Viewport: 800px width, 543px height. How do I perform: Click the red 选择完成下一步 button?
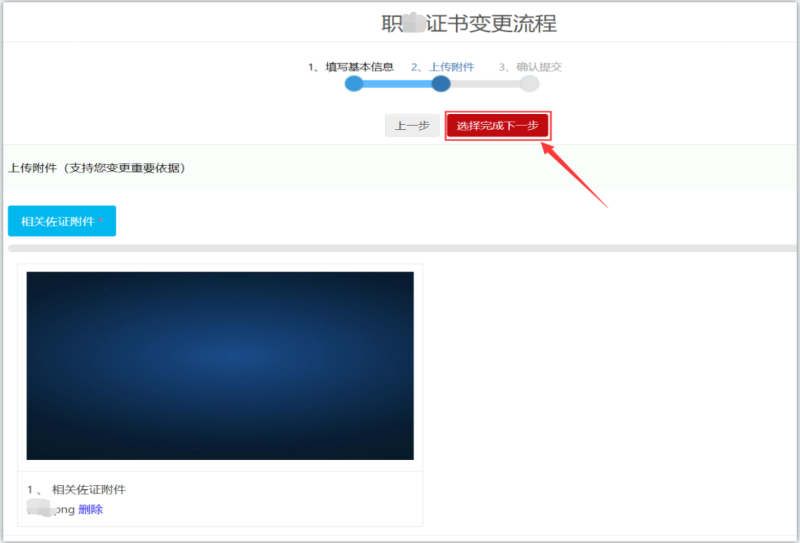pos(497,126)
